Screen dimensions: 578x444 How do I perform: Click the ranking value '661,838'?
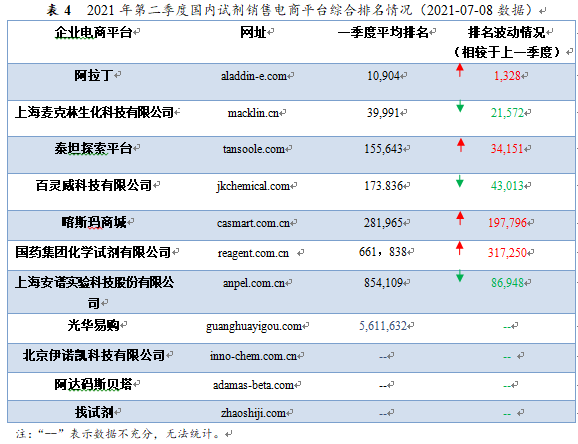point(383,252)
